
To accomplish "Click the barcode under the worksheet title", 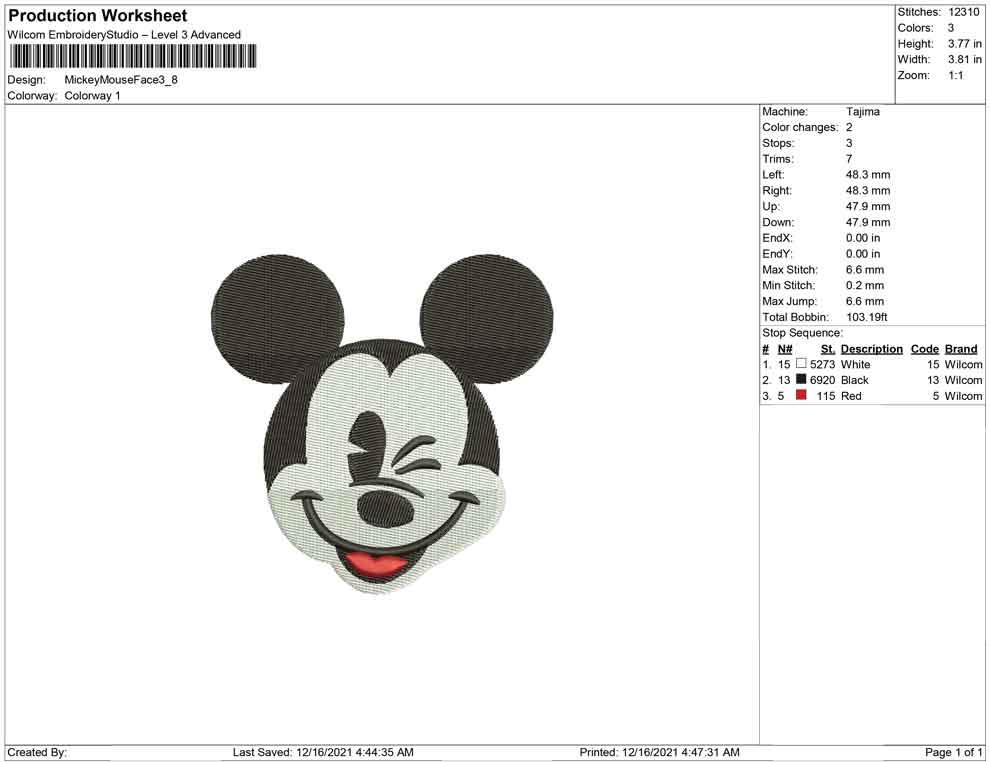I will (x=133, y=56).
